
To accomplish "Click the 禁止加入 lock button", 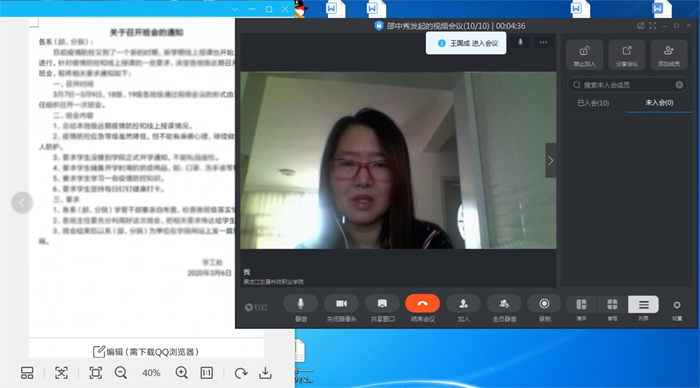I will pyautogui.click(x=584, y=55).
